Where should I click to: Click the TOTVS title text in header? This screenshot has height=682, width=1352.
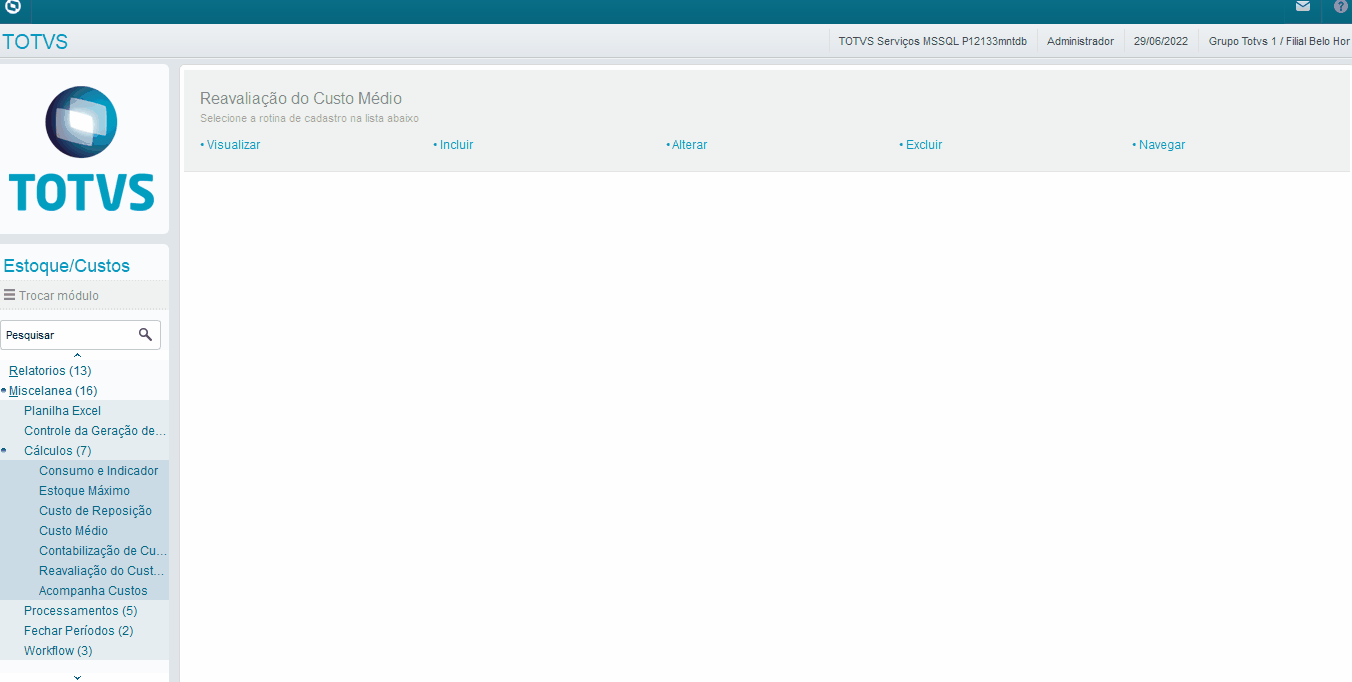(x=35, y=42)
